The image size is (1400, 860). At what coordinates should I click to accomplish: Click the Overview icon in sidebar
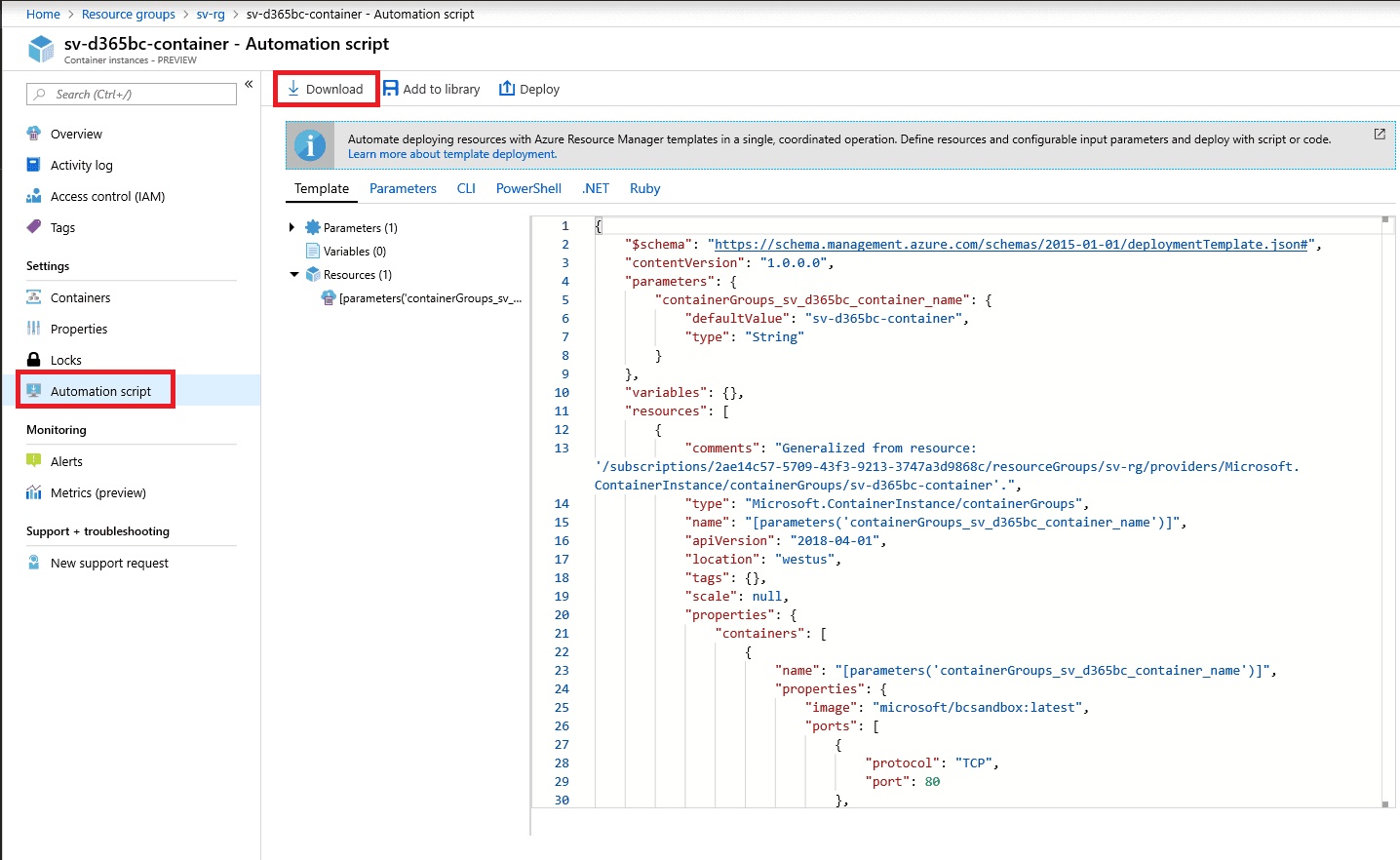pos(34,134)
